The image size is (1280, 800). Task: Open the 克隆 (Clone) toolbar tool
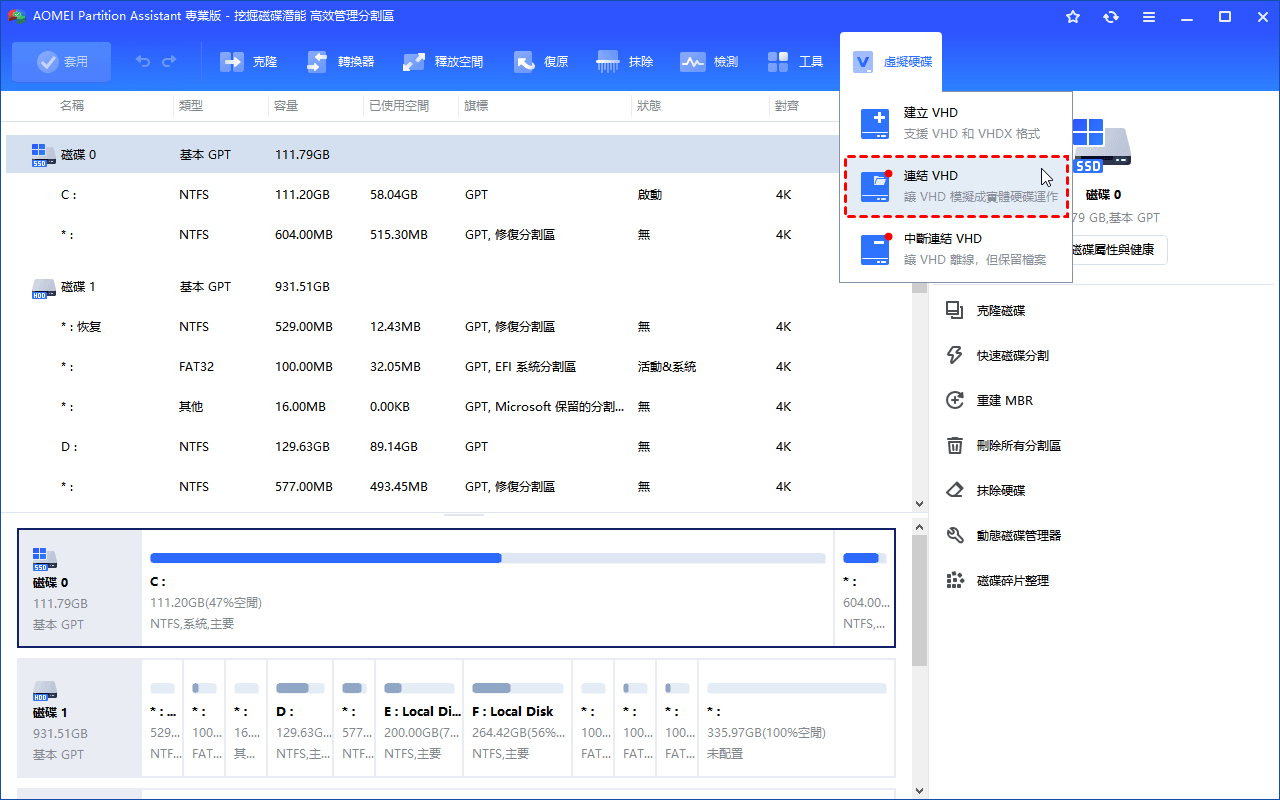click(x=249, y=62)
